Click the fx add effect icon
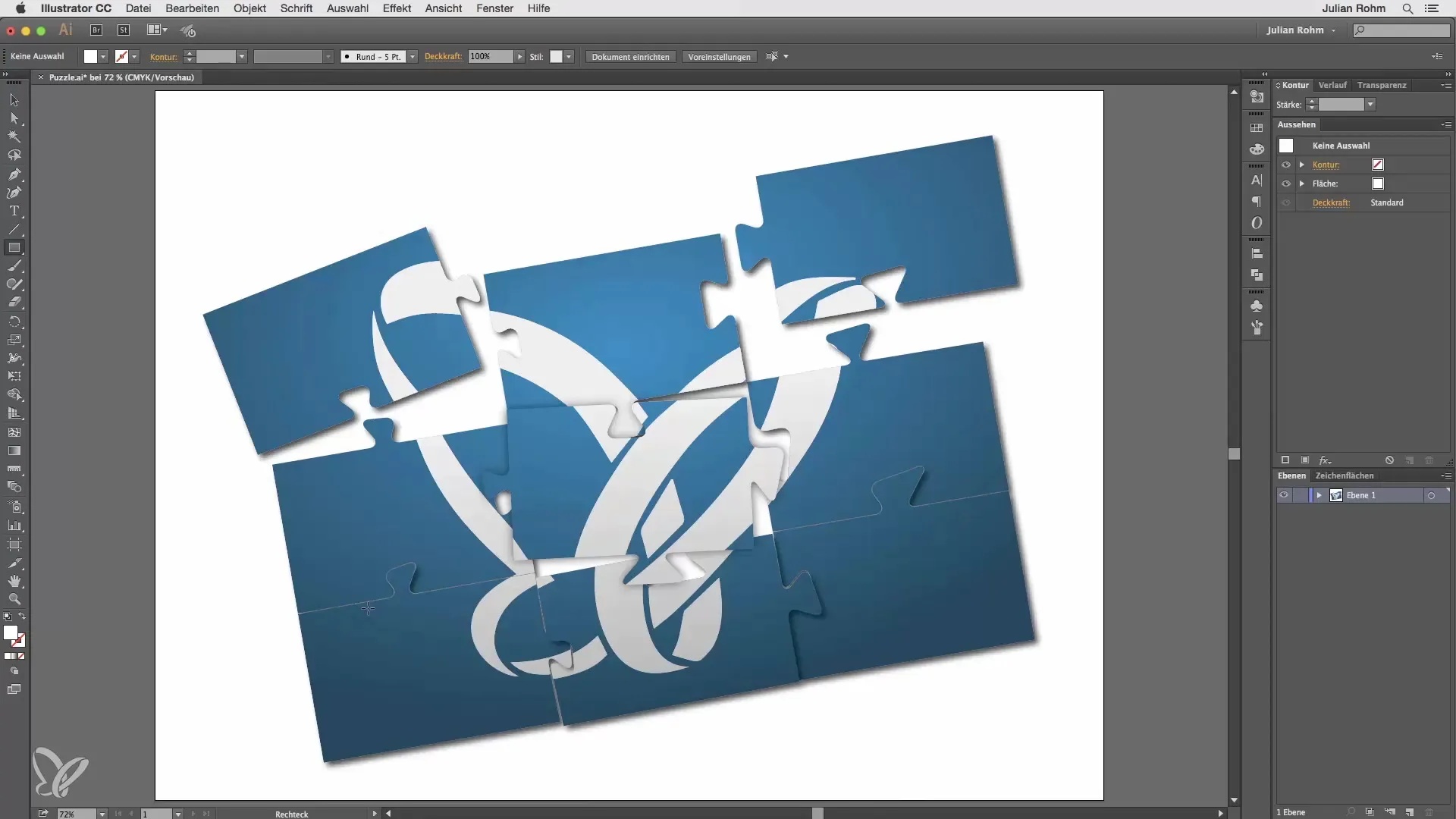 1325,460
